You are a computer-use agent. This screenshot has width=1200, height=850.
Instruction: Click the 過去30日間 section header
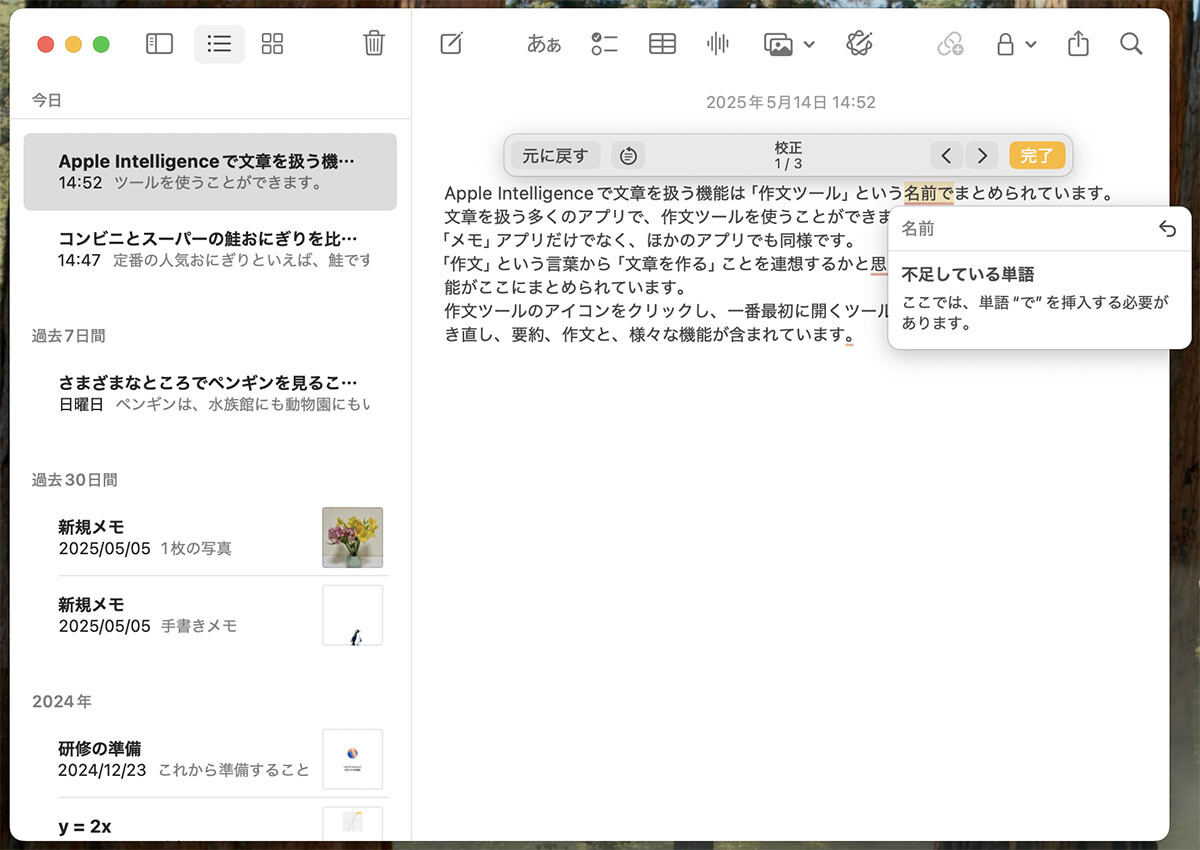pyautogui.click(x=74, y=480)
